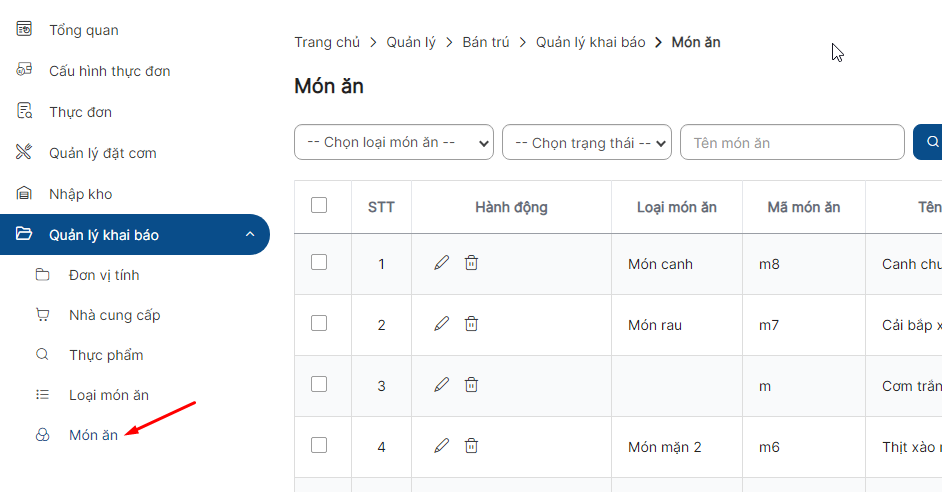Tick the select-all checkbox in table header
Image resolution: width=942 pixels, height=492 pixels.
tap(319, 205)
